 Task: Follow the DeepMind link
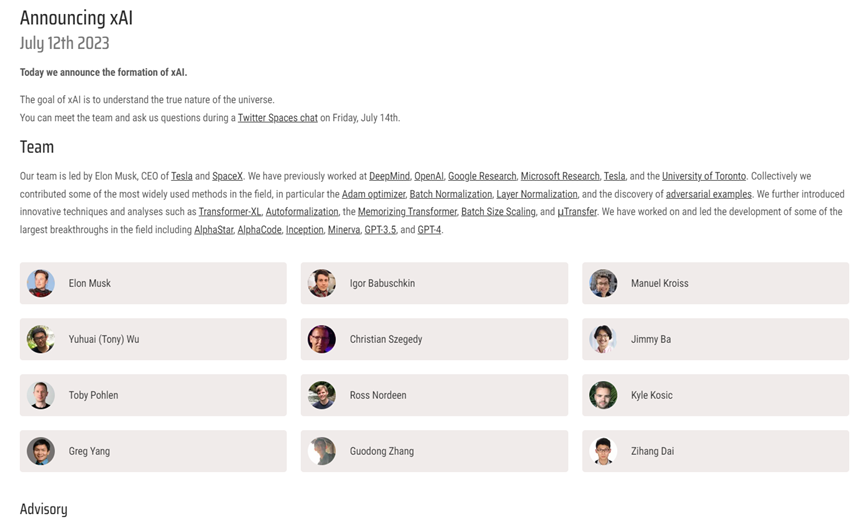pos(389,176)
